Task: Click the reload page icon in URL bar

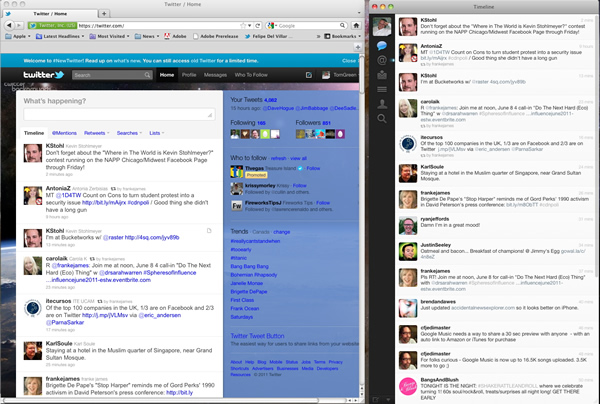Action: (258, 26)
